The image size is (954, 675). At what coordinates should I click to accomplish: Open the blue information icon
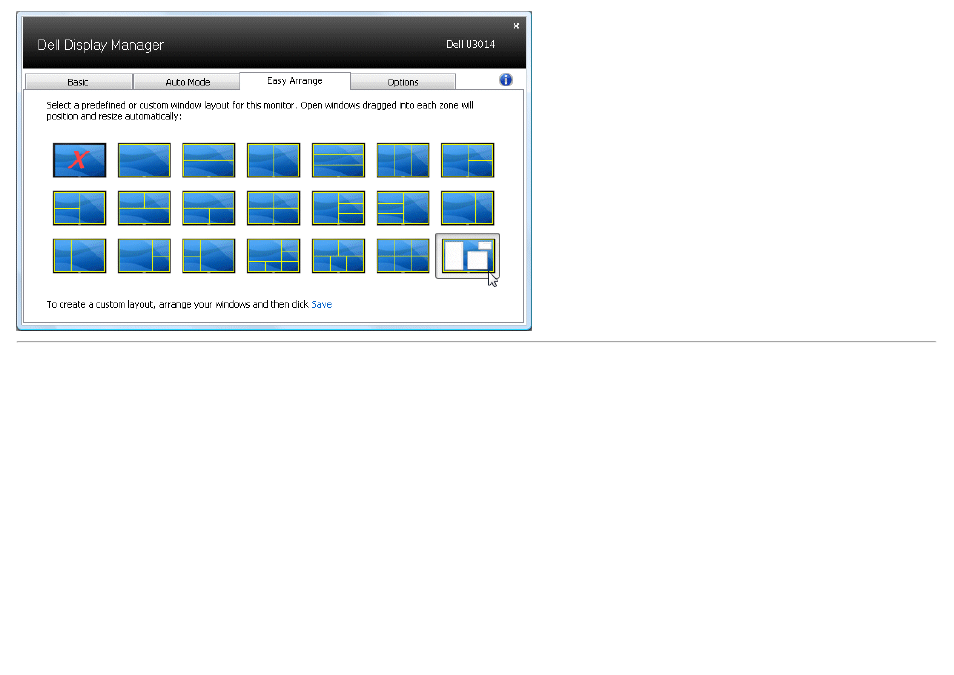coord(506,80)
